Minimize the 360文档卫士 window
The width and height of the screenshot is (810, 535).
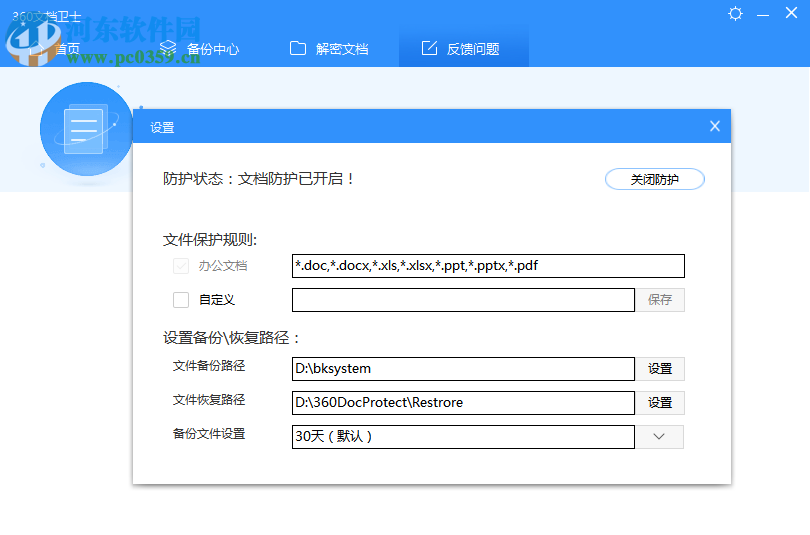click(764, 13)
